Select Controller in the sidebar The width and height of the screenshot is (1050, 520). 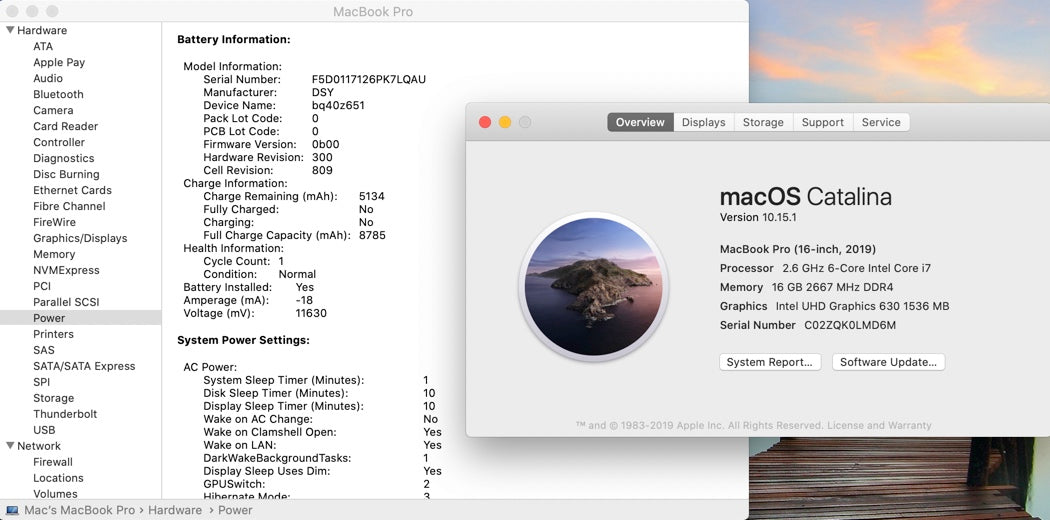[x=59, y=143]
